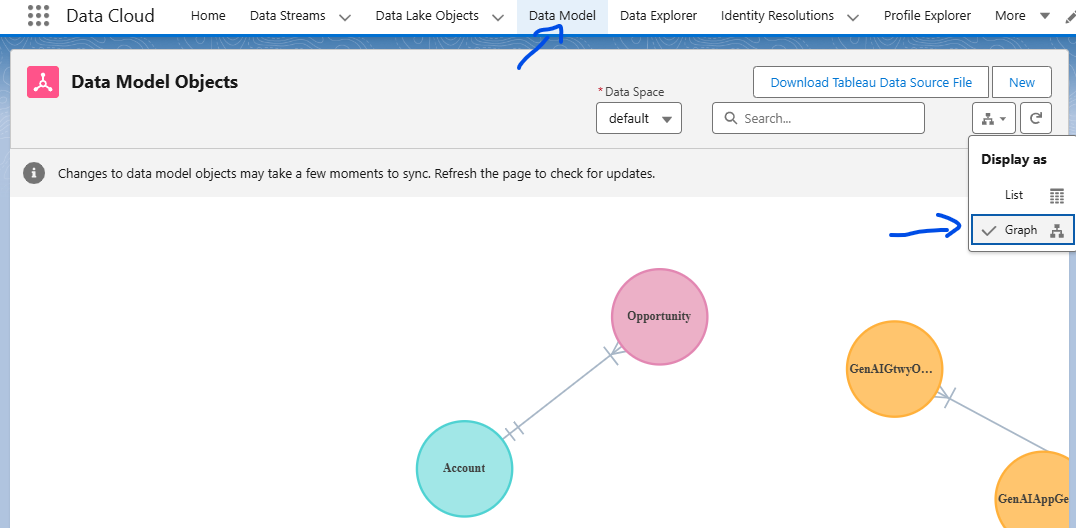Switch to the Data Explorer tab
The image size is (1076, 528).
pyautogui.click(x=658, y=16)
